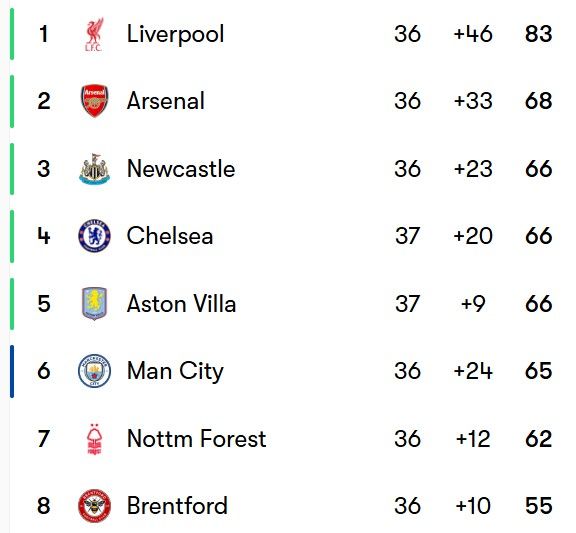576x533 pixels.
Task: Click Man City's +24 goal difference
Action: click(473, 371)
